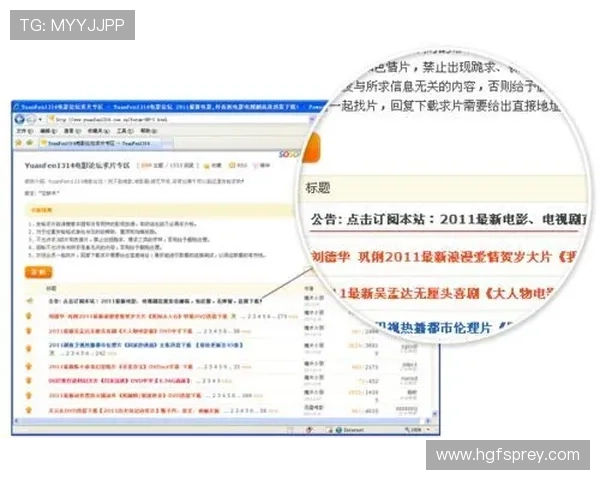This screenshot has width=600, height=480.
Task: Open the 吴孟达 大人物 DVD thread
Action: pos(120,331)
